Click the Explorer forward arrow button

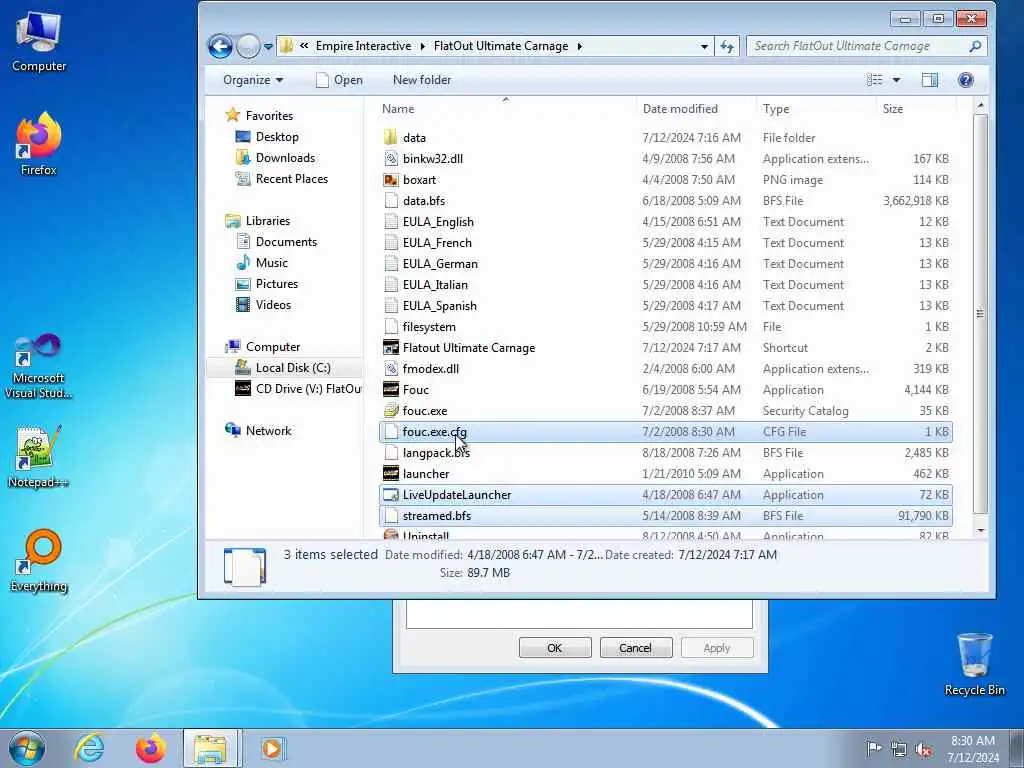248,46
